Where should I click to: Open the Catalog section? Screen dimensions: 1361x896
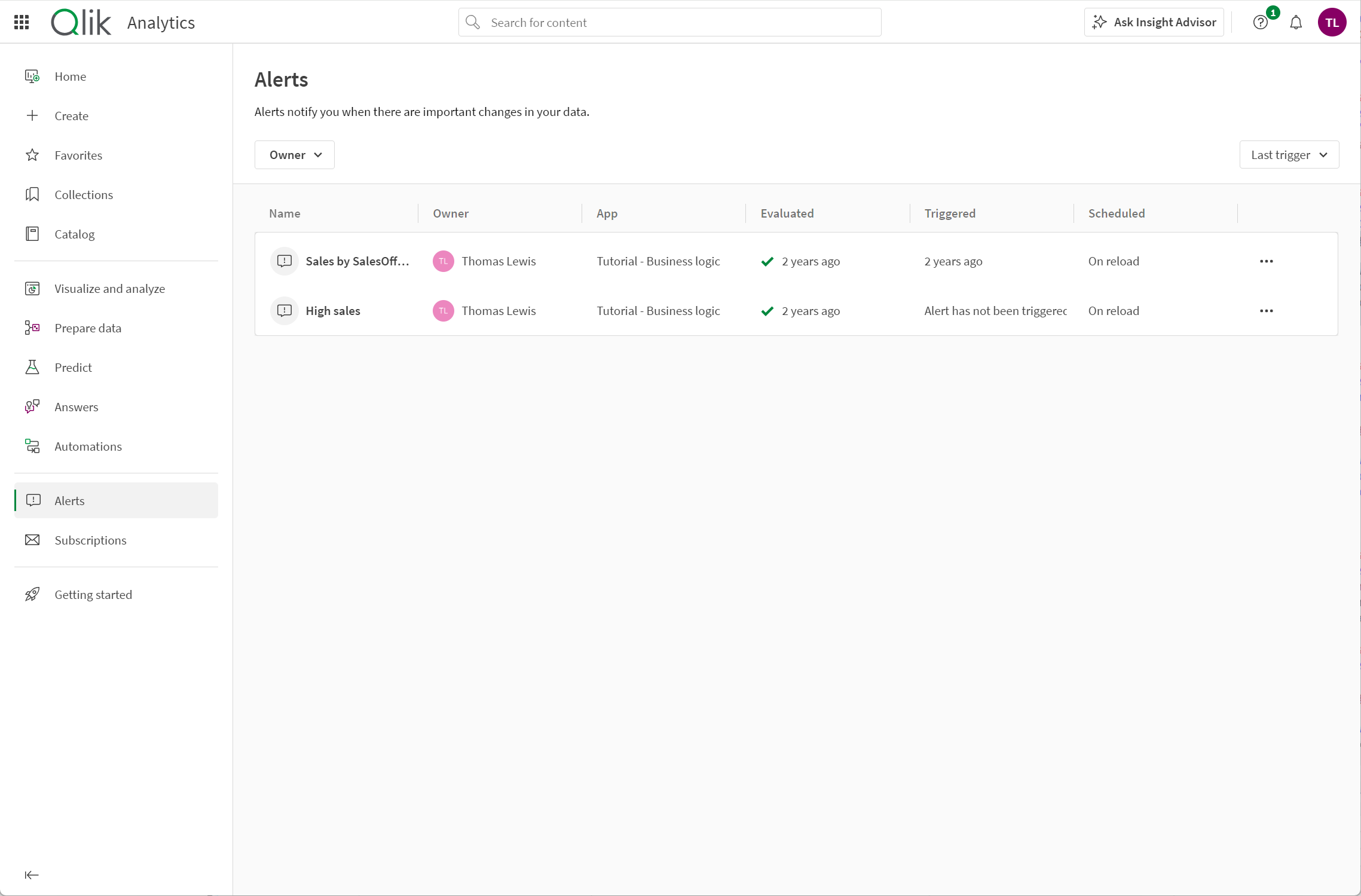tap(75, 234)
